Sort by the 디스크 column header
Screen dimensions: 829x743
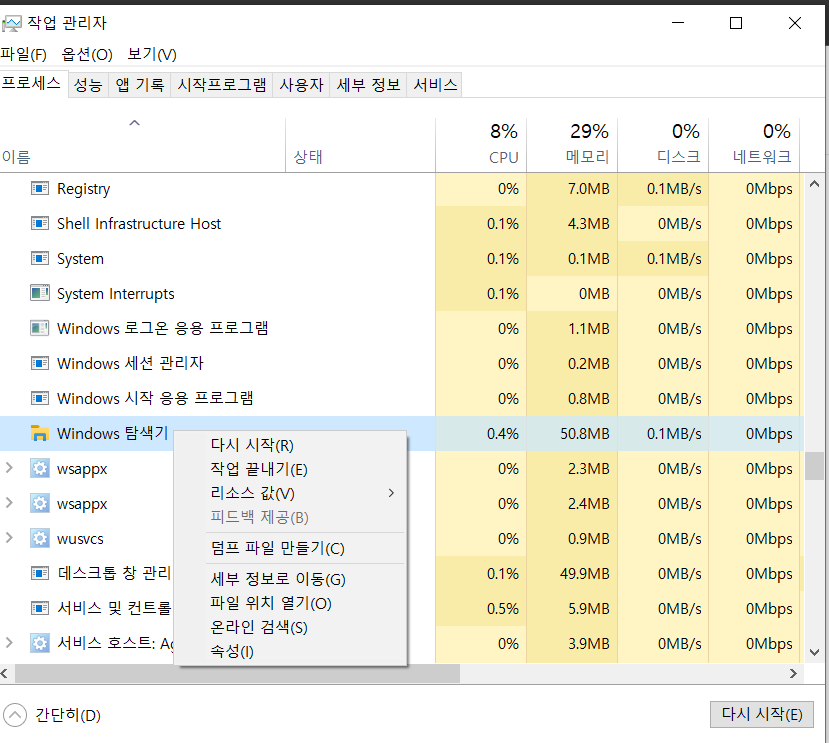point(663,145)
